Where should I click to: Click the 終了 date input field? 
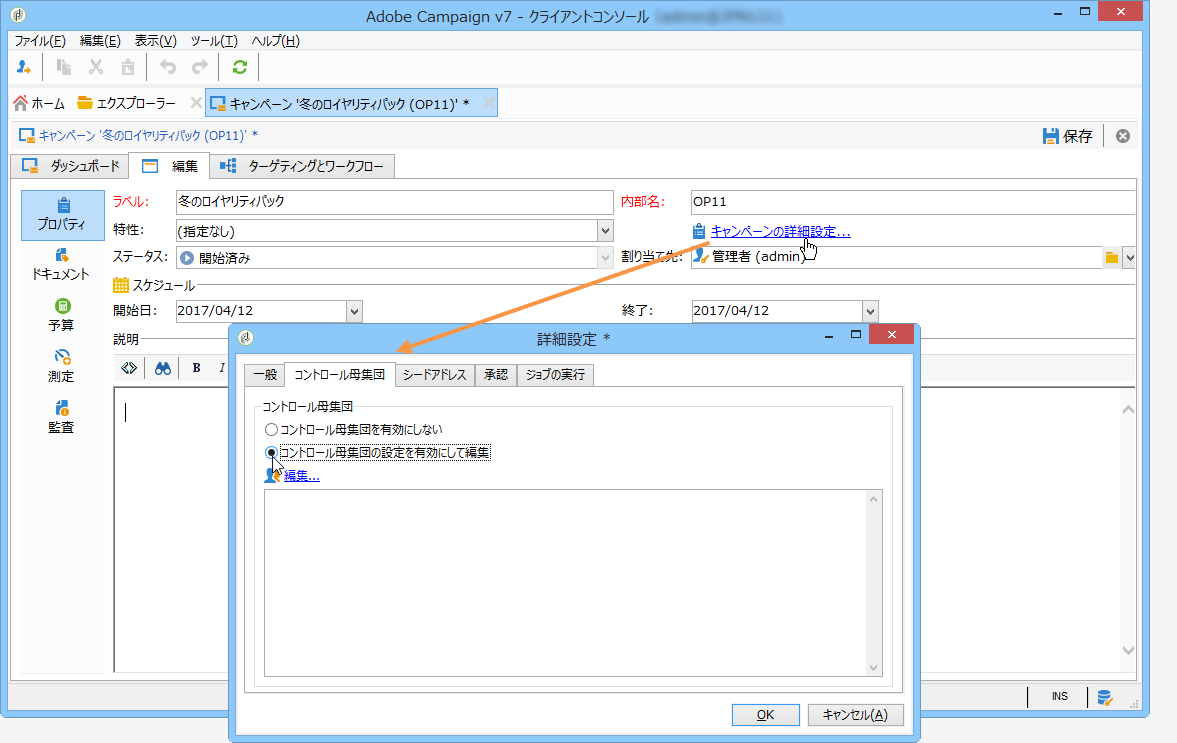click(x=777, y=311)
